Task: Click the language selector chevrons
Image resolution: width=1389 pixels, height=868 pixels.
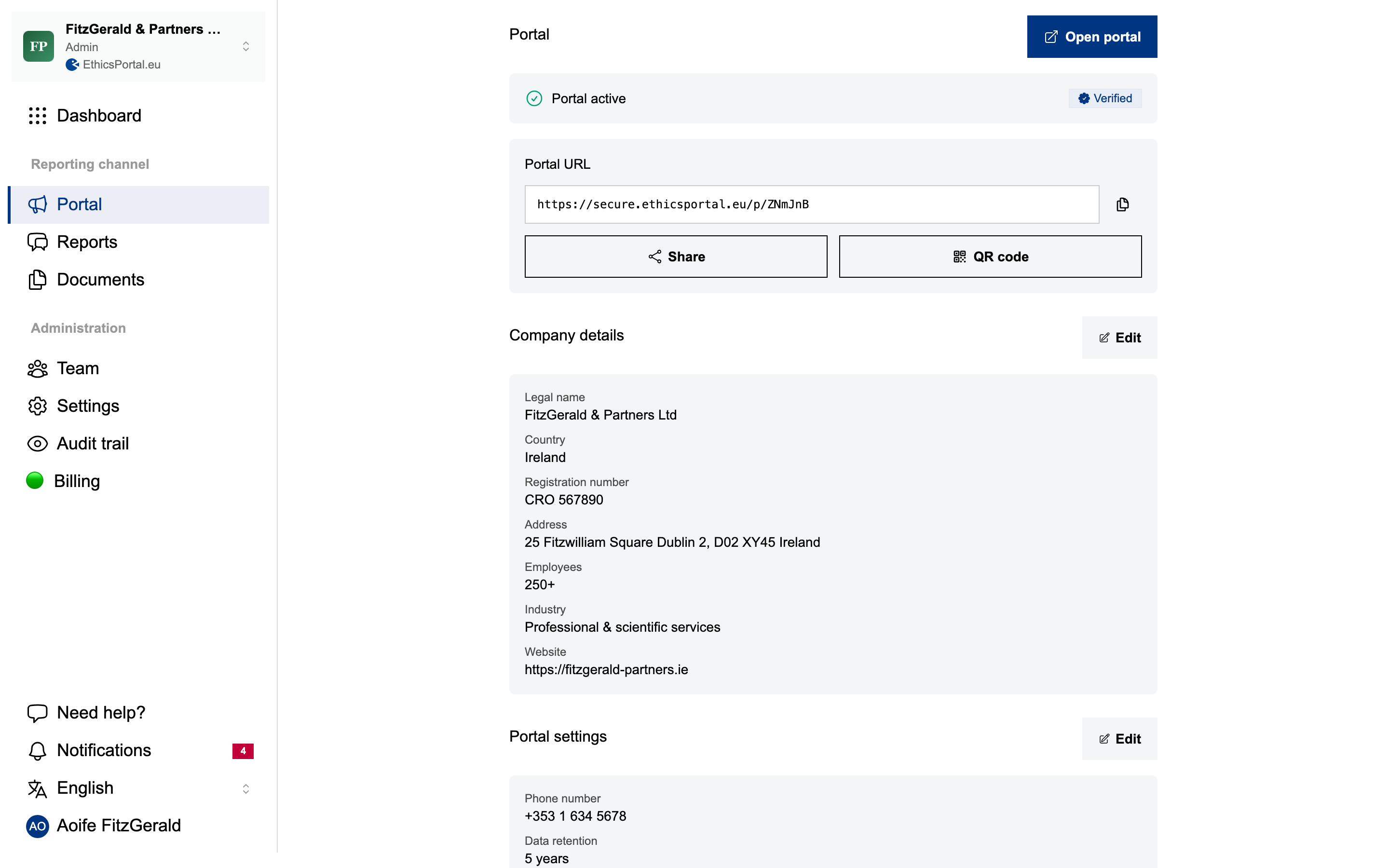Action: (245, 789)
